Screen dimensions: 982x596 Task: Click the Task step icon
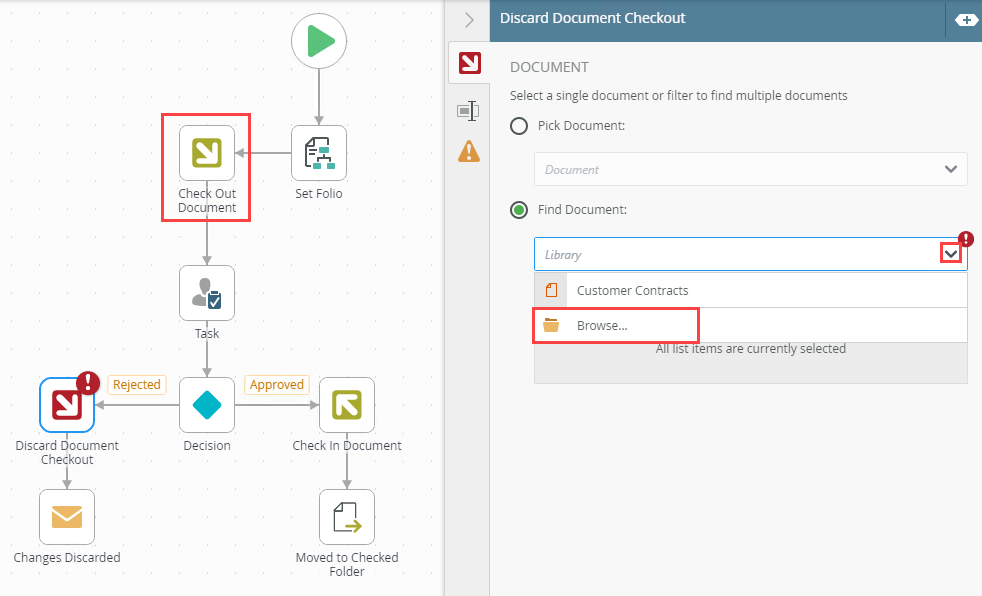(207, 293)
